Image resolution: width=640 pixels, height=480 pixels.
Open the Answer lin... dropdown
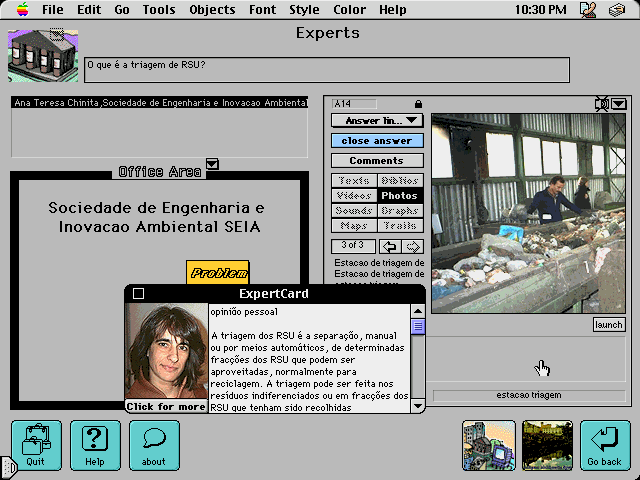tap(377, 121)
